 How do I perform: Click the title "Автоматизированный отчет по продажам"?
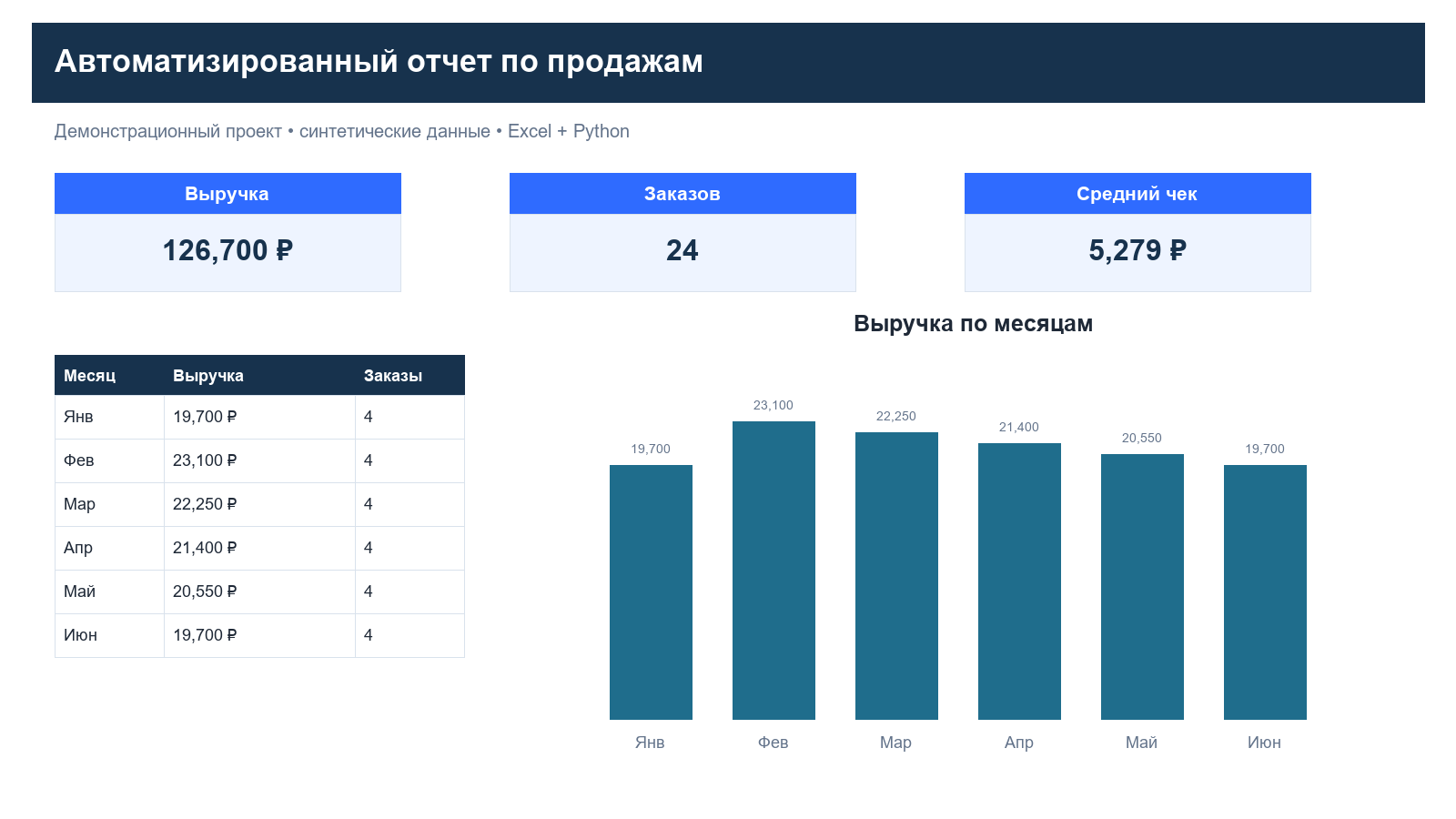[x=379, y=62]
